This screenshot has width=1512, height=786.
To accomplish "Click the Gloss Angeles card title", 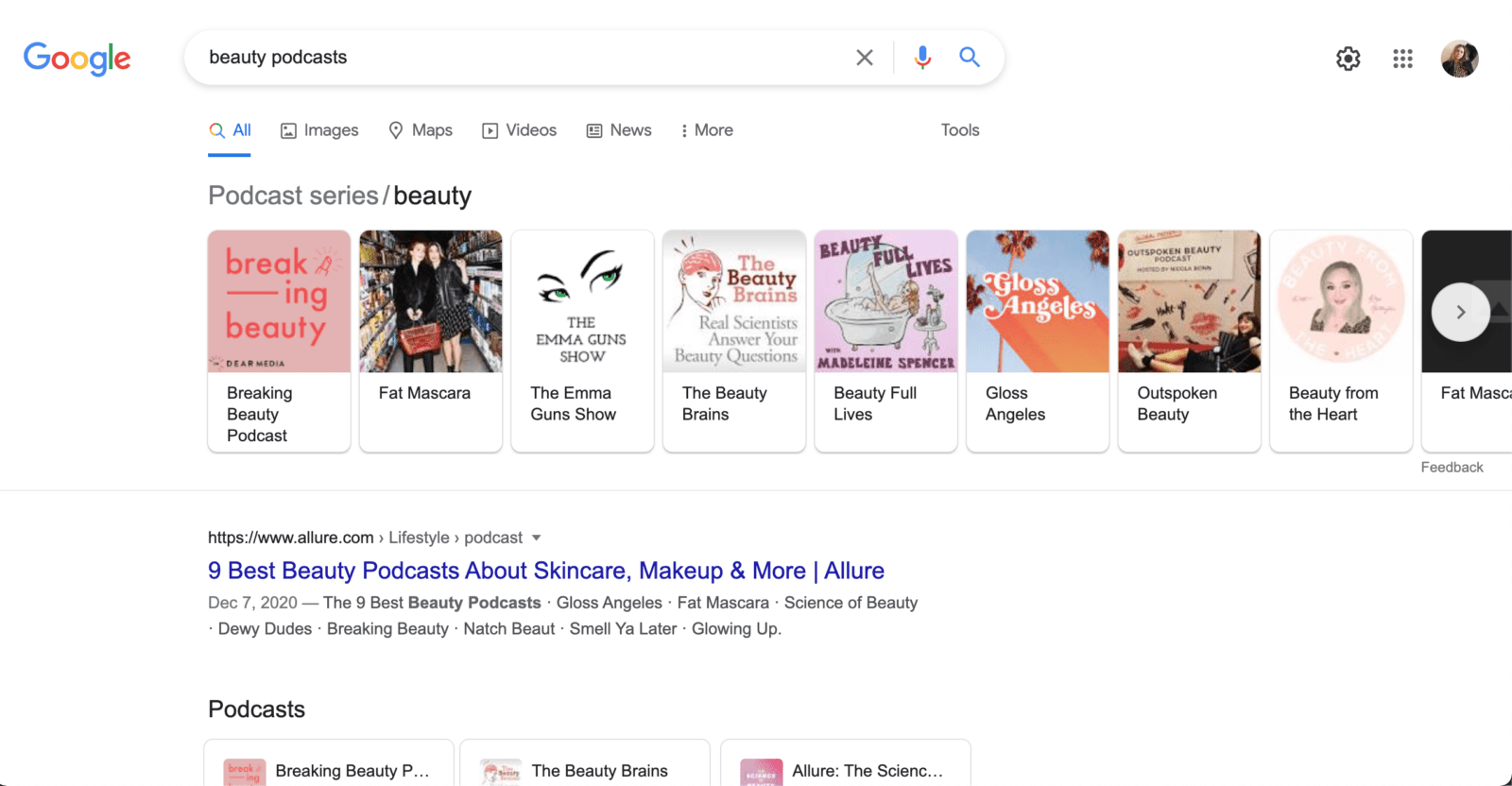I will (1015, 403).
